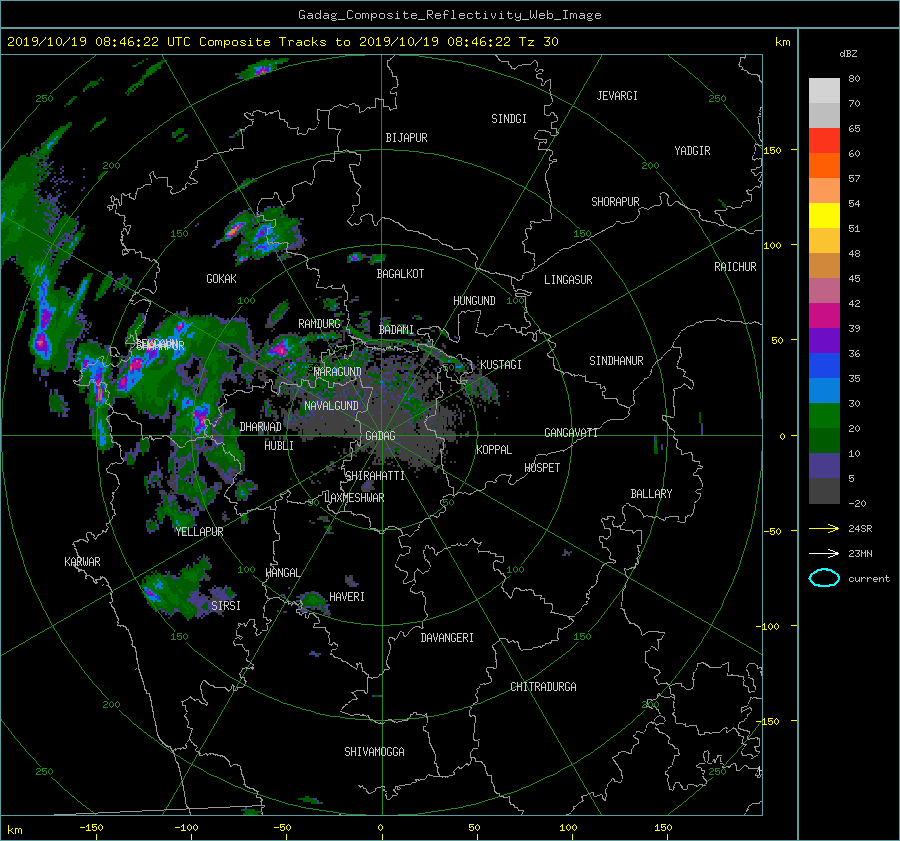
Task: Click the dBZ legend heading
Action: click(x=848, y=54)
